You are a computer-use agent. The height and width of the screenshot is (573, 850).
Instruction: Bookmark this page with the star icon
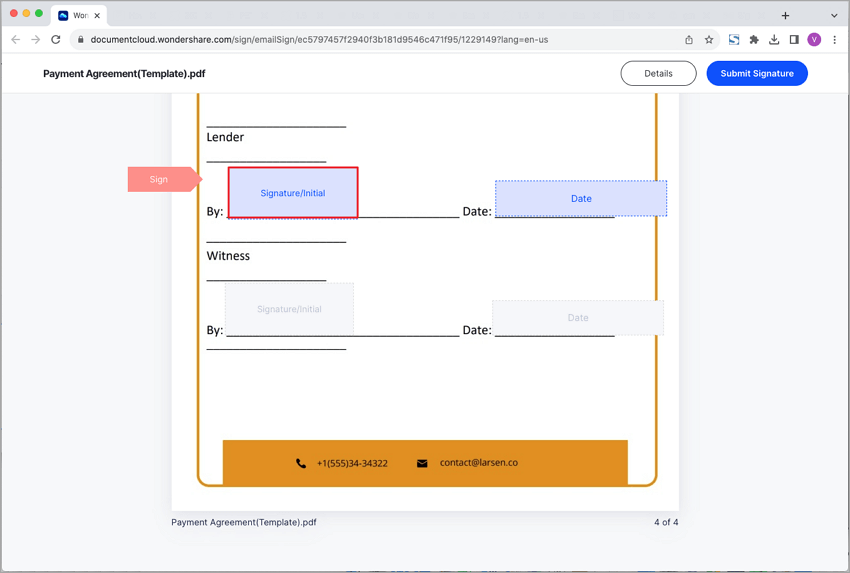(x=709, y=40)
